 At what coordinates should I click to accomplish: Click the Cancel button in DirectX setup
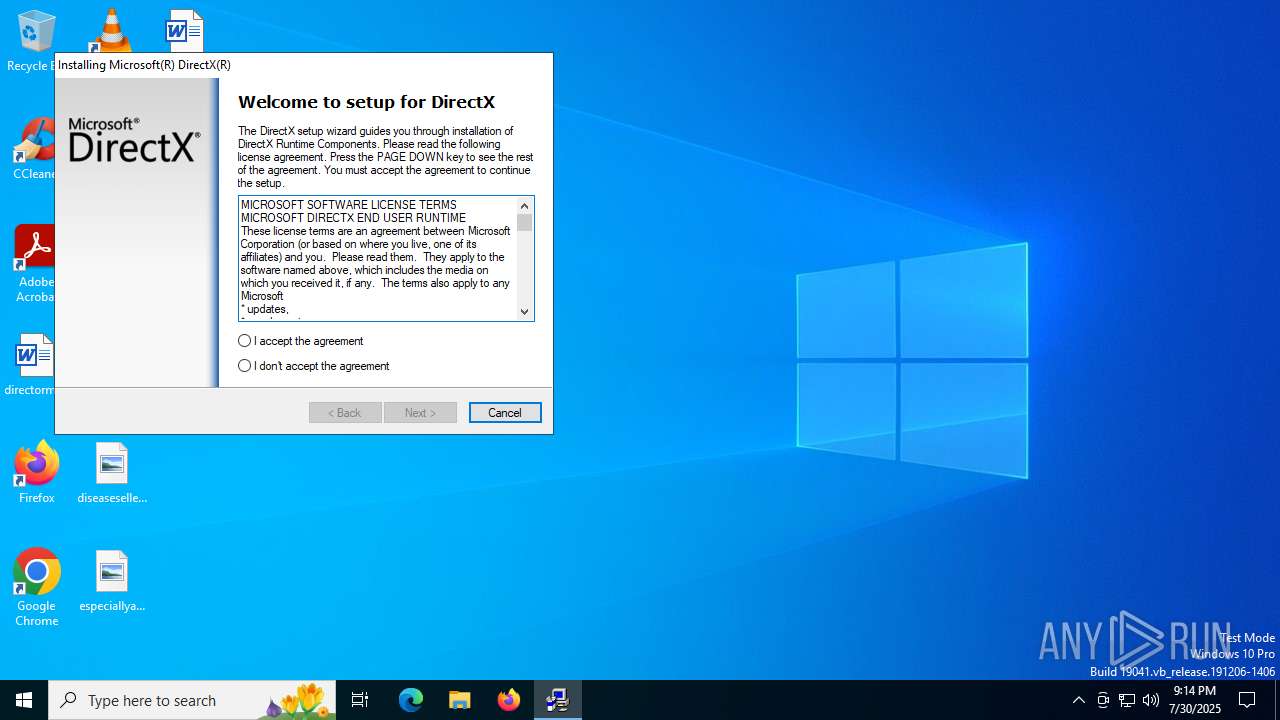(x=505, y=413)
